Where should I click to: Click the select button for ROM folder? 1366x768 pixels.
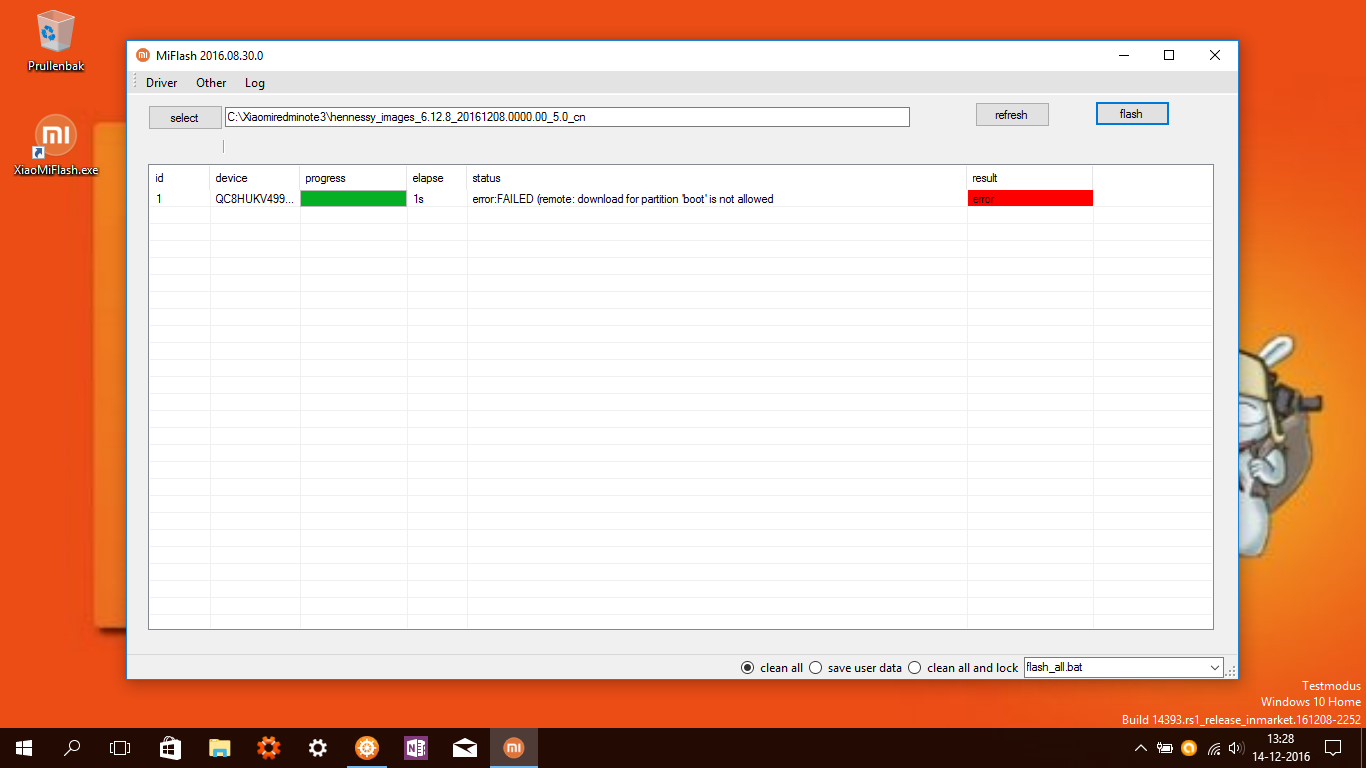click(185, 118)
